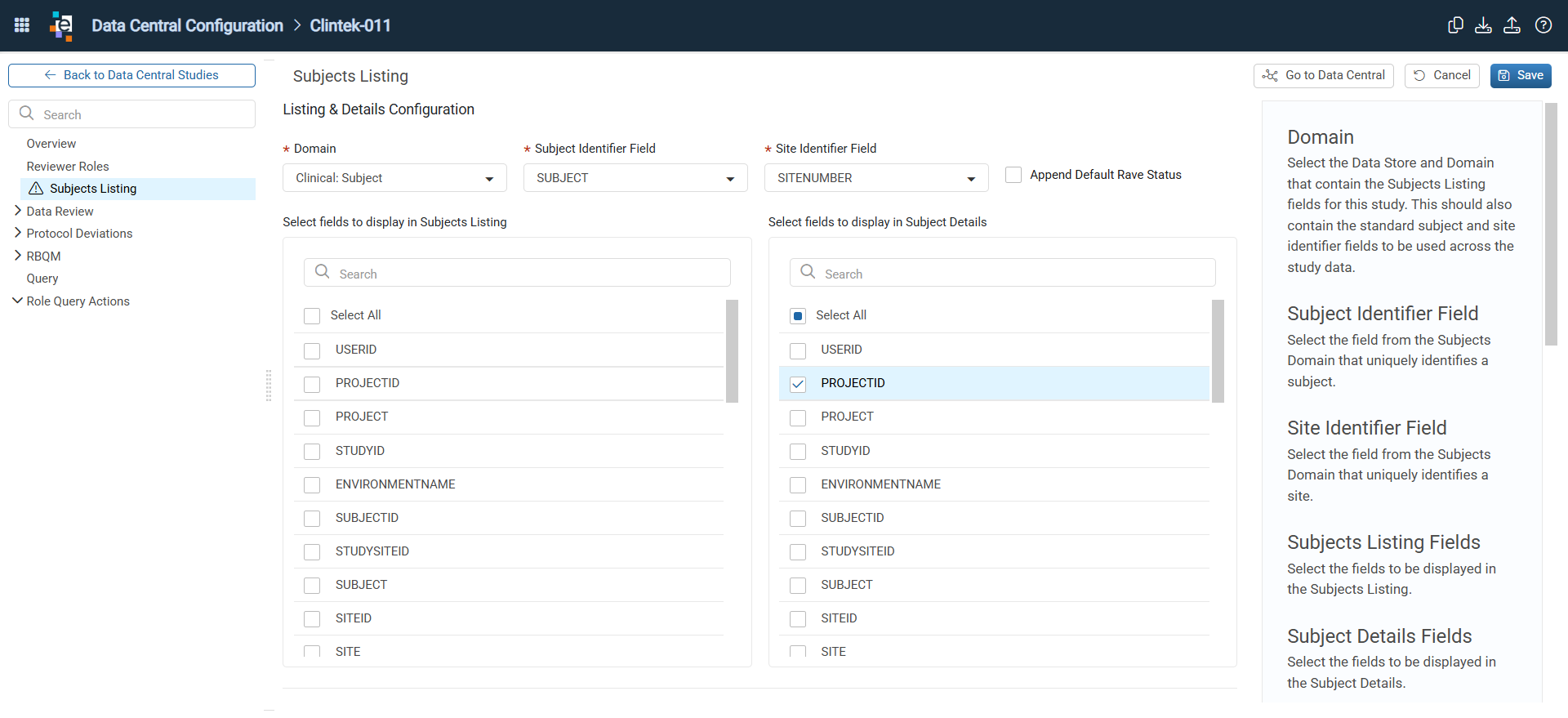Check STUDYSITEID in Subjects Listing list
Viewport: 1568px width, 718px height.
pos(312,552)
